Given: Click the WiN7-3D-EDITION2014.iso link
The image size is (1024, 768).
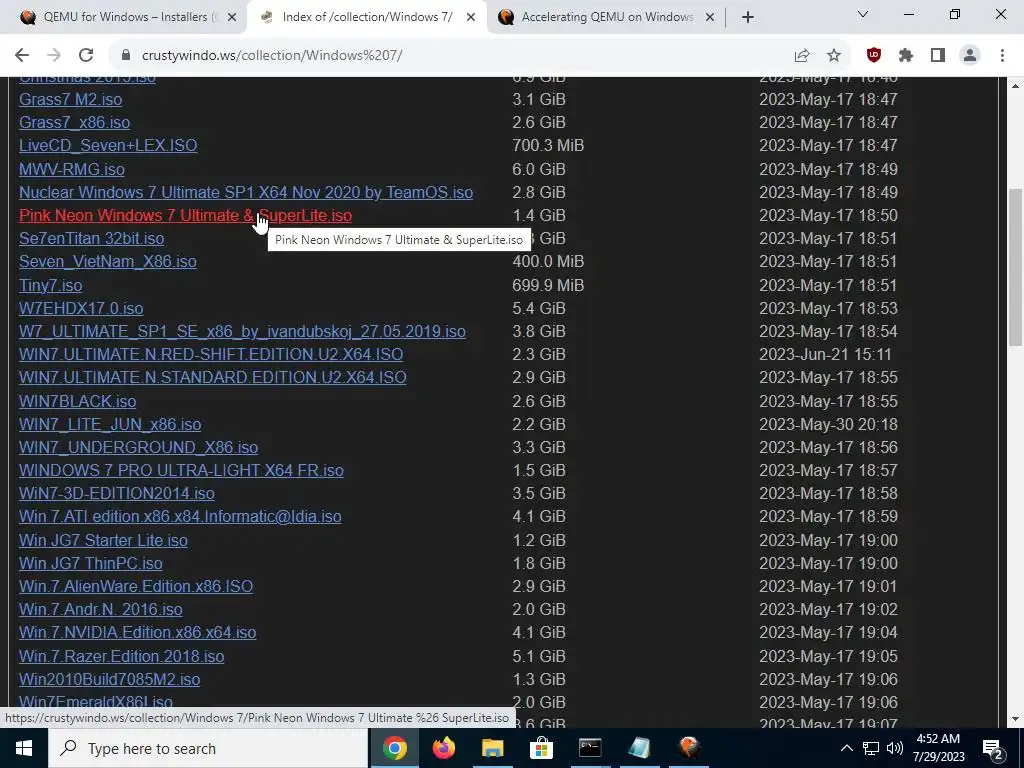Looking at the screenshot, I should click(x=117, y=493).
